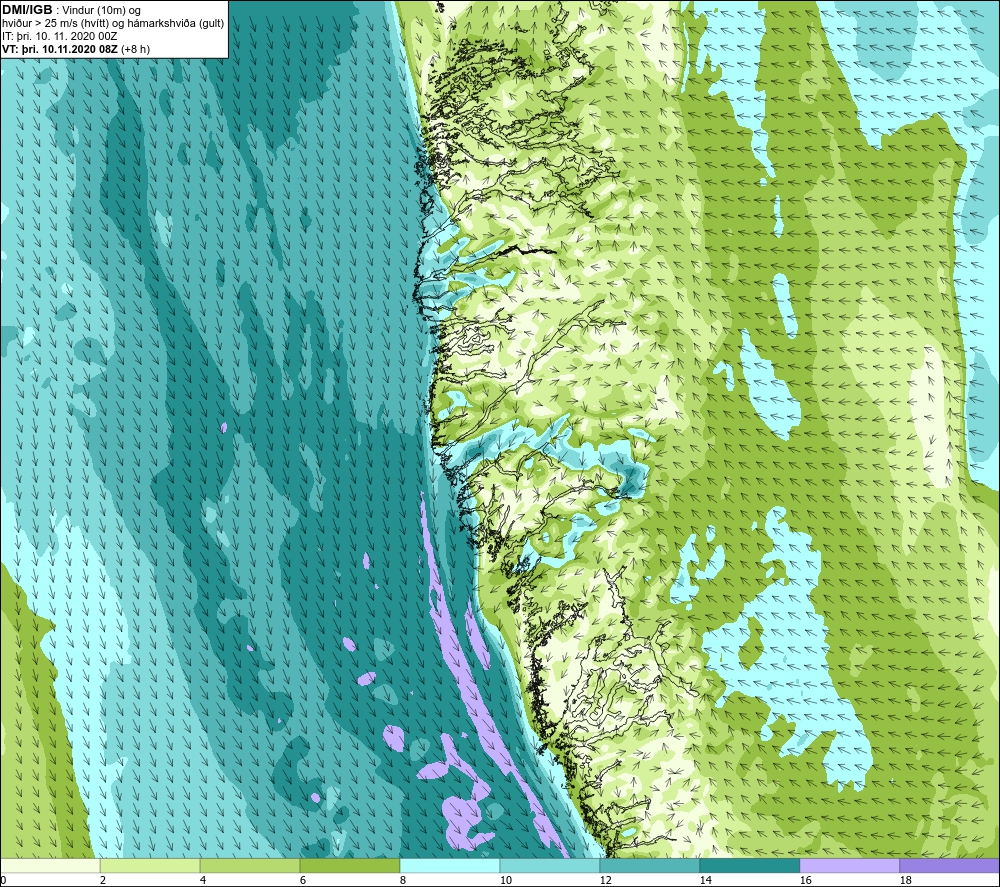Click the legend label '6'
Viewport: 1000px width, 887px height.
tap(303, 880)
